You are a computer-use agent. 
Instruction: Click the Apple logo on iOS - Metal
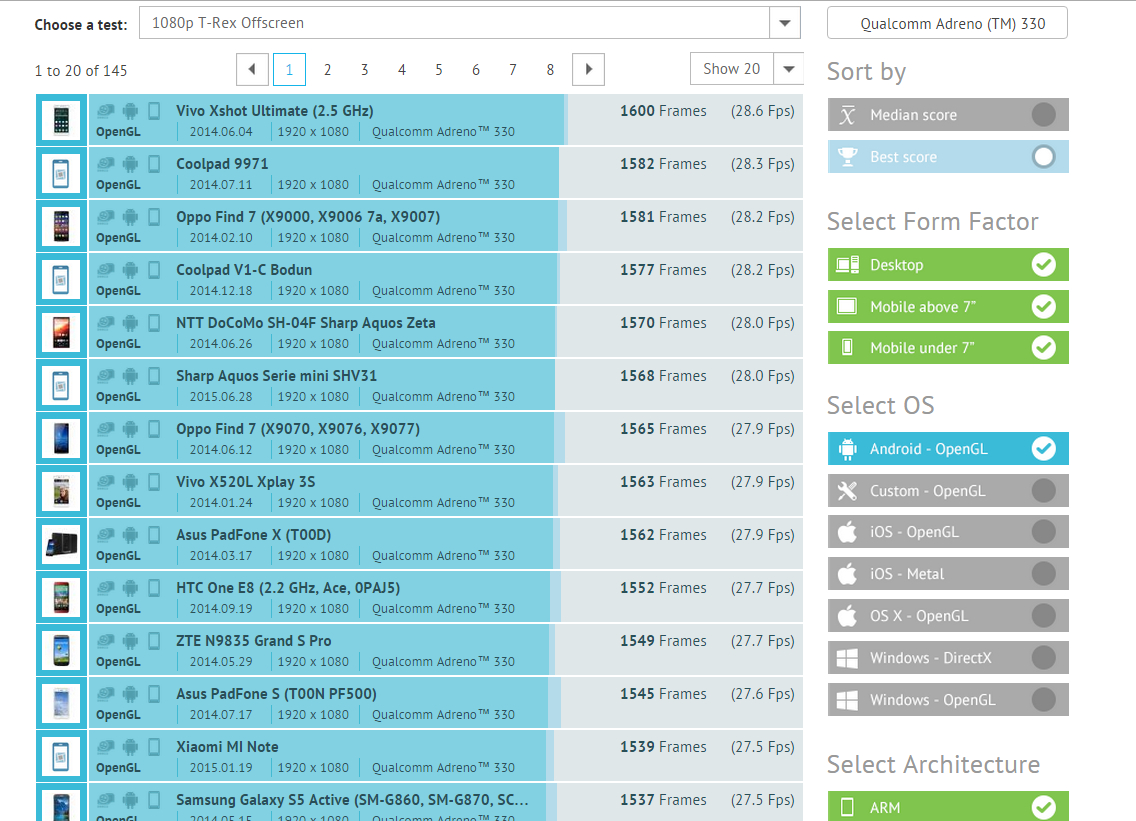(847, 574)
